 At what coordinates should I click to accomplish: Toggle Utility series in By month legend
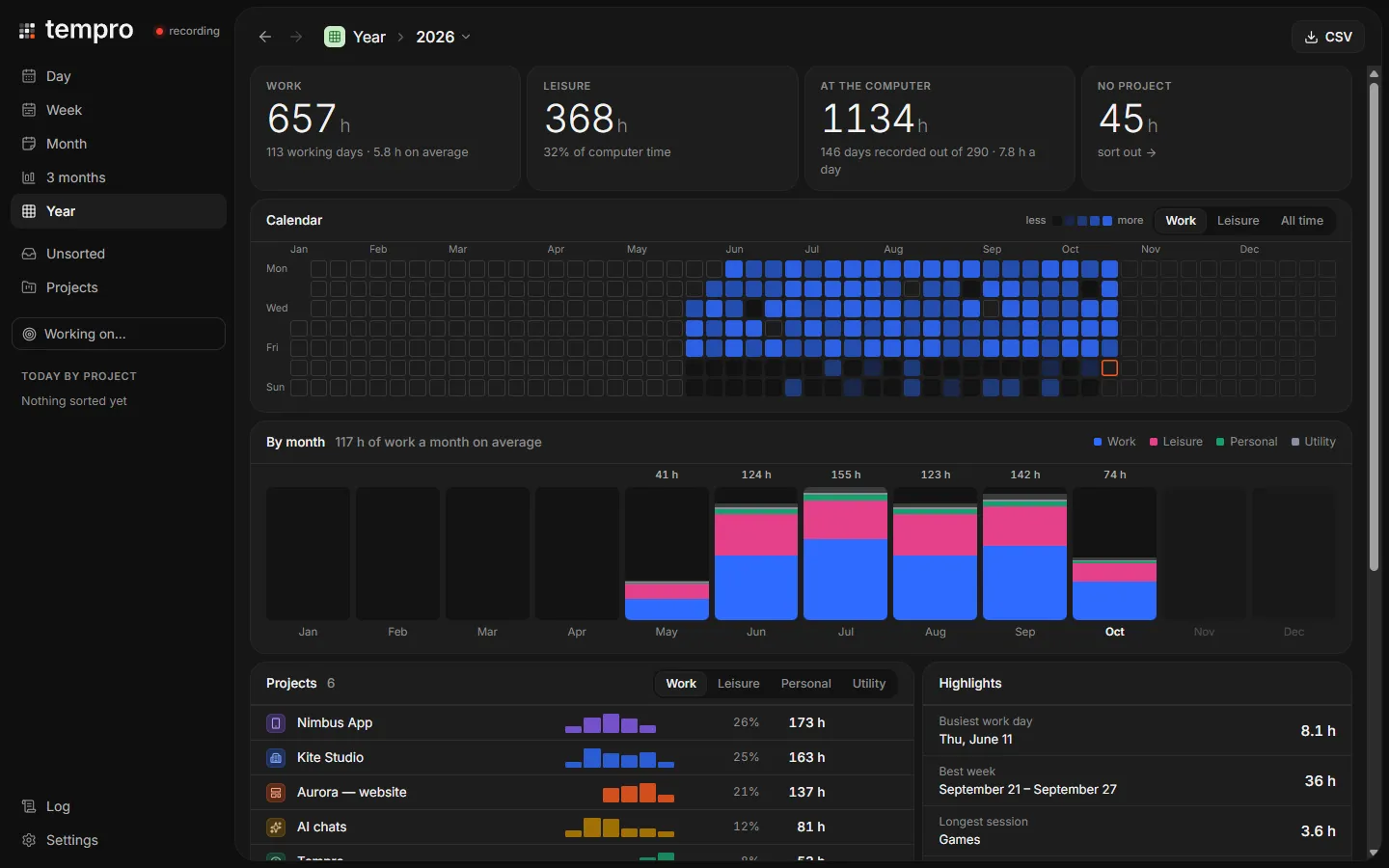tap(1314, 442)
